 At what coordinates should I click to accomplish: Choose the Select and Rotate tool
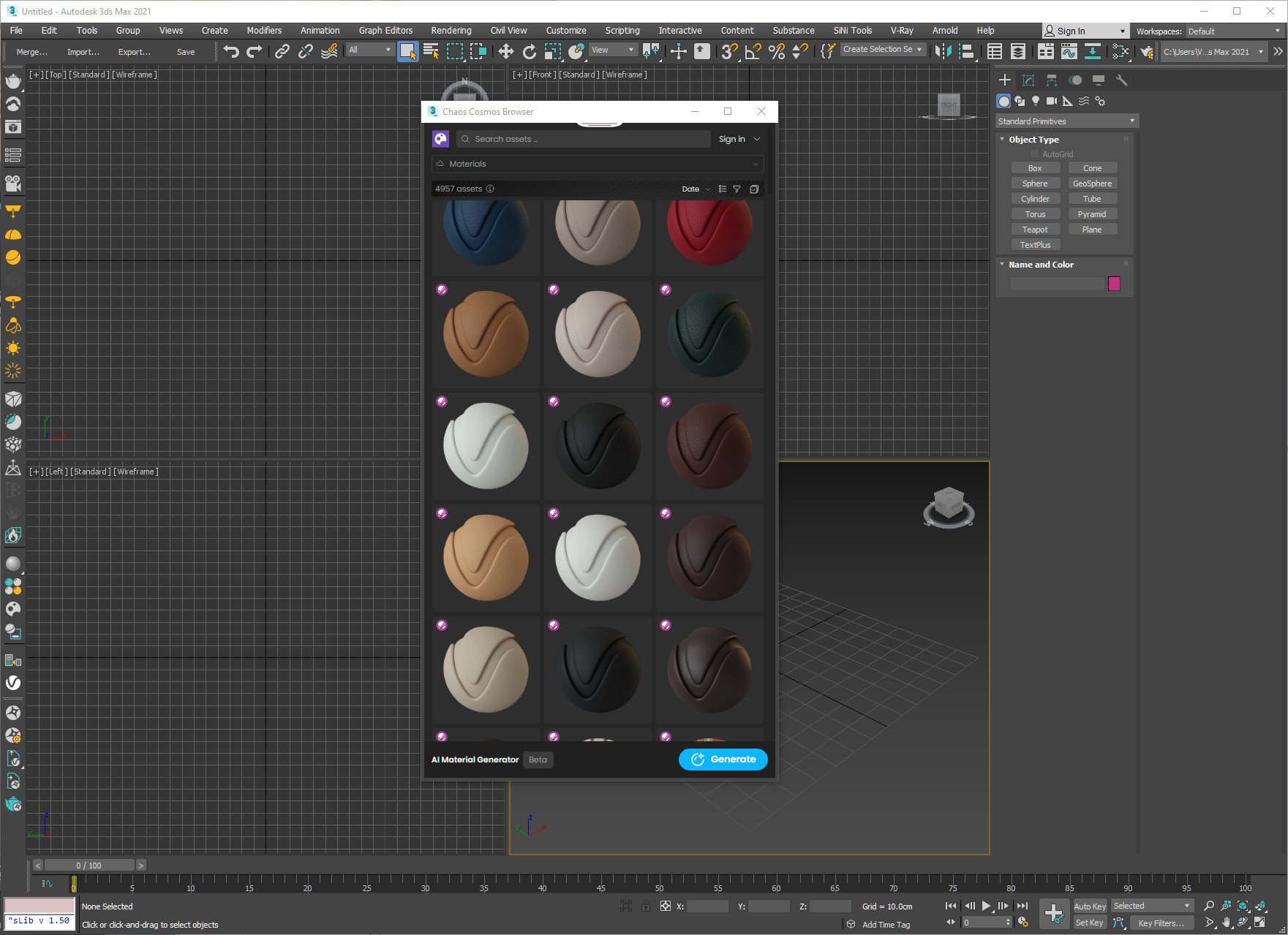[x=530, y=51]
